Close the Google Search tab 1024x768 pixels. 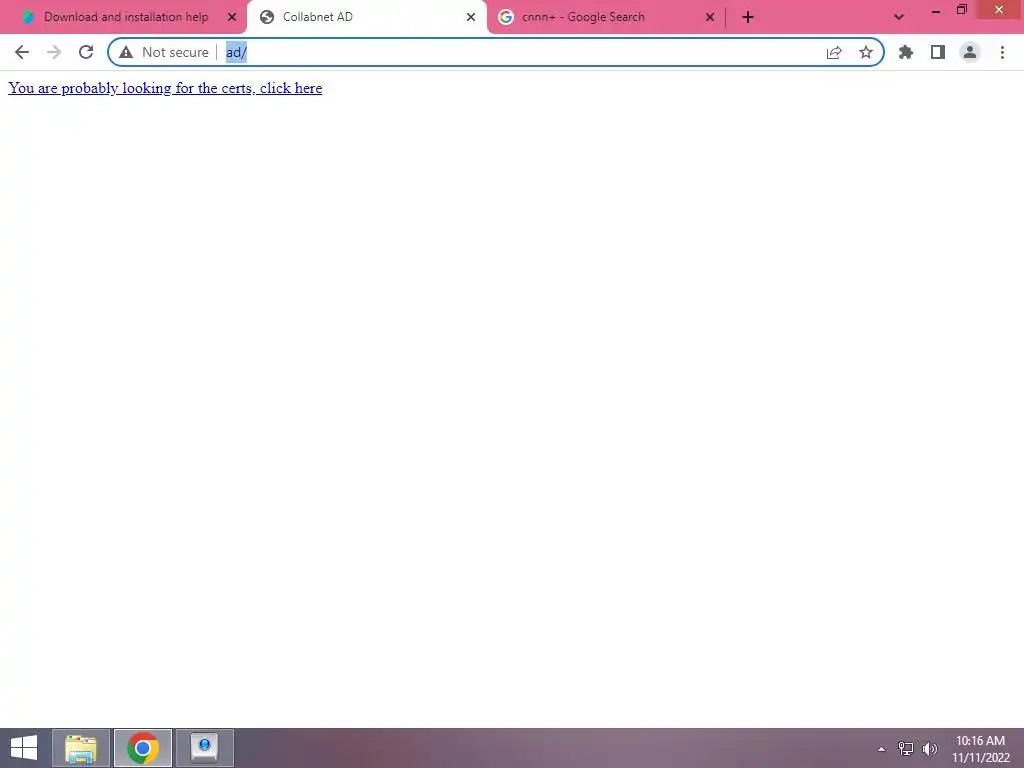coord(710,17)
